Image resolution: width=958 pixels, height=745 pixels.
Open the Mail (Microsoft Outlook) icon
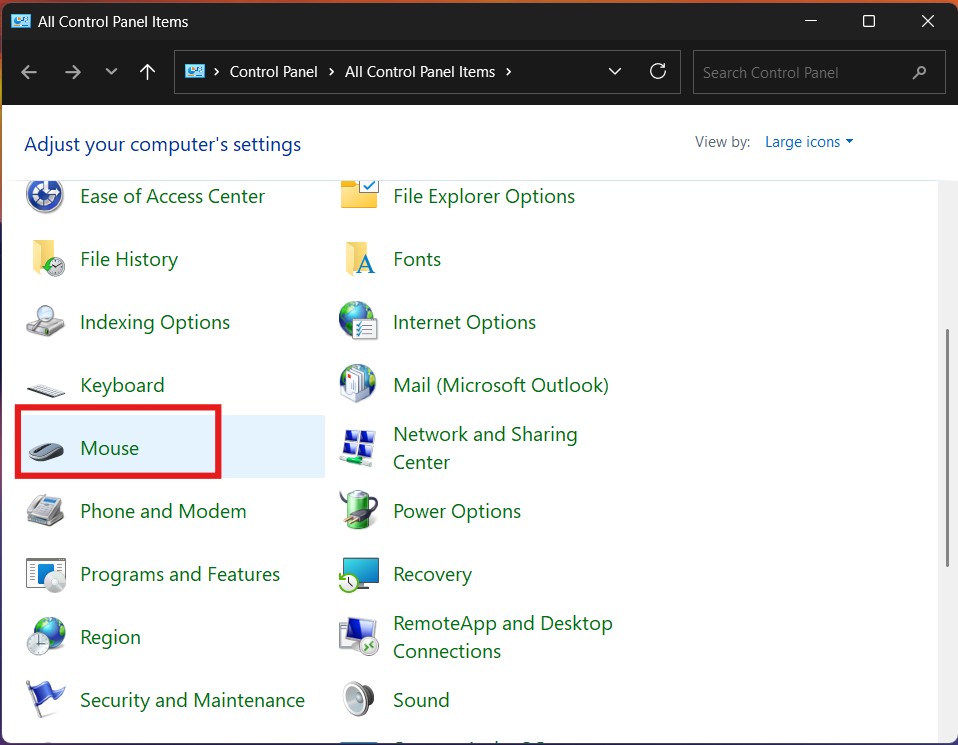(x=358, y=384)
